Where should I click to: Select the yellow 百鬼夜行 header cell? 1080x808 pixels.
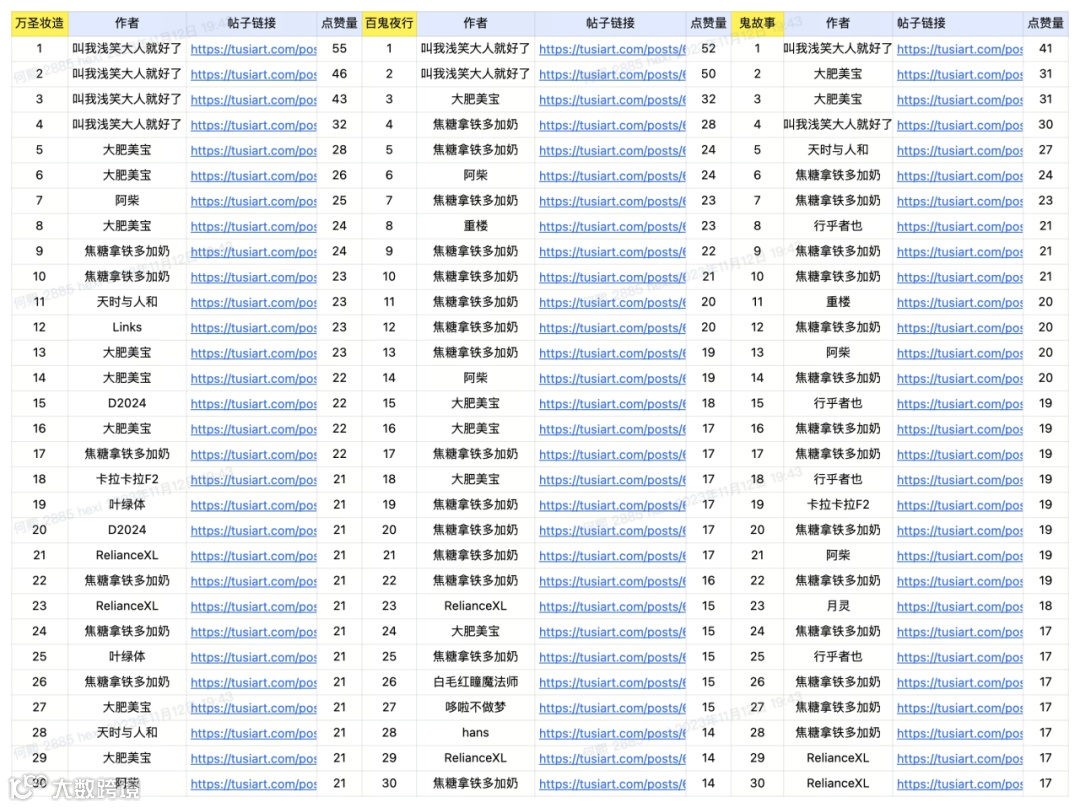tap(389, 23)
